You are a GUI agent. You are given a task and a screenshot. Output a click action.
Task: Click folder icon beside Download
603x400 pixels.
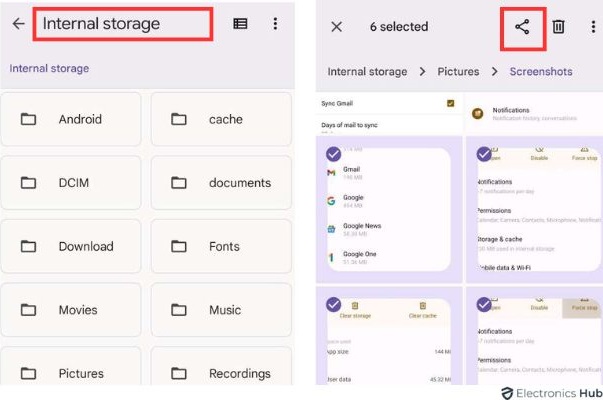tap(28, 246)
